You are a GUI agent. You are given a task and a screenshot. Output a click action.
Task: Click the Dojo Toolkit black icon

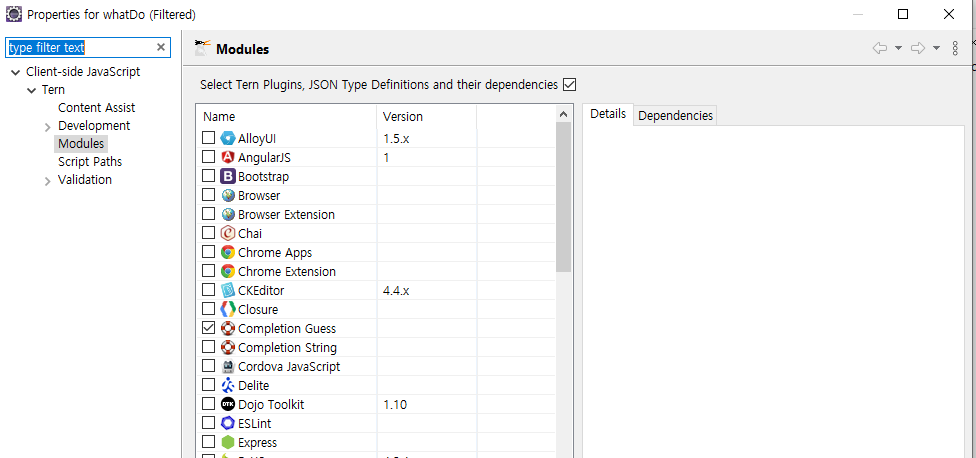(x=228, y=404)
